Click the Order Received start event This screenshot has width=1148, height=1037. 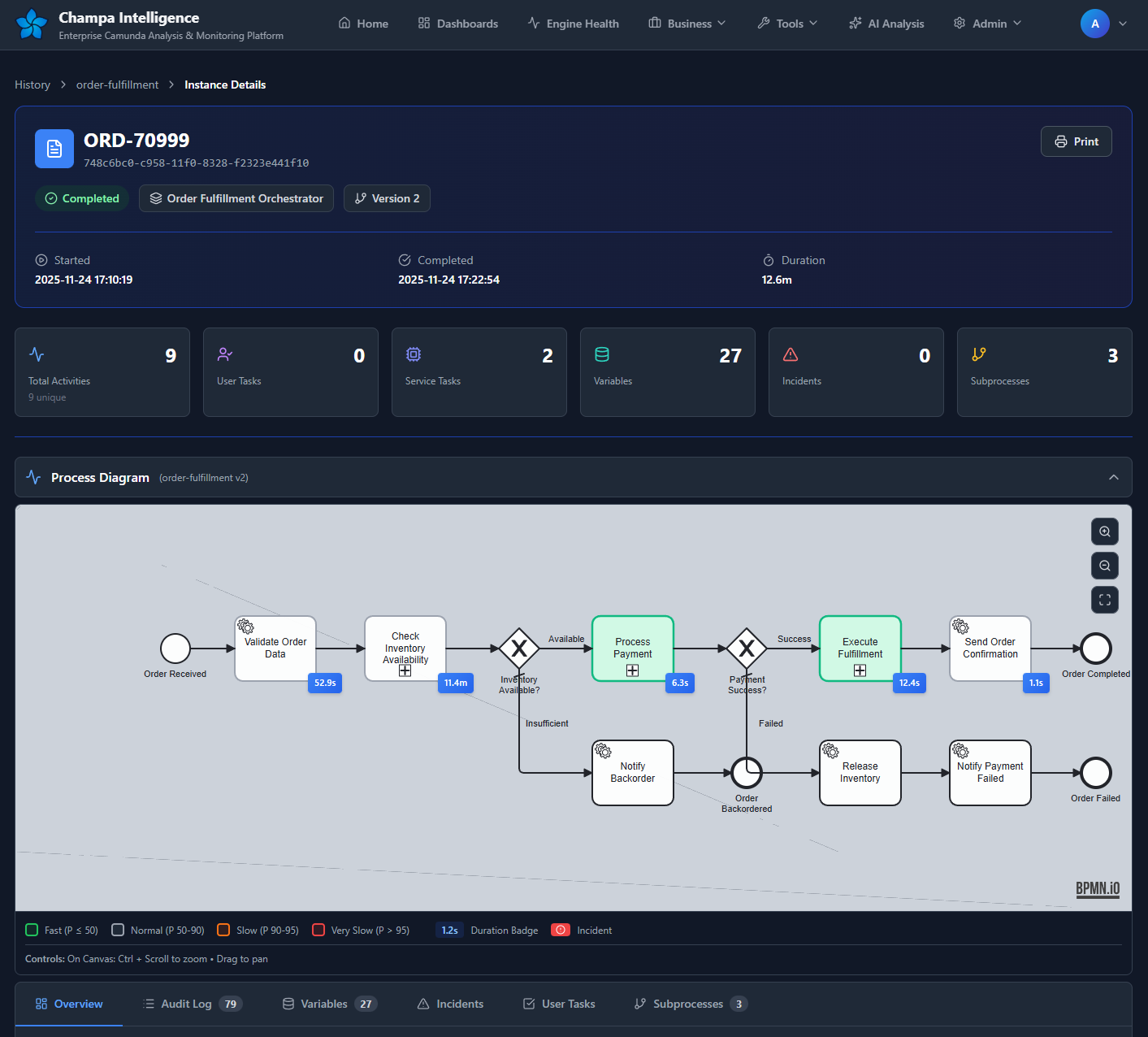pos(175,649)
